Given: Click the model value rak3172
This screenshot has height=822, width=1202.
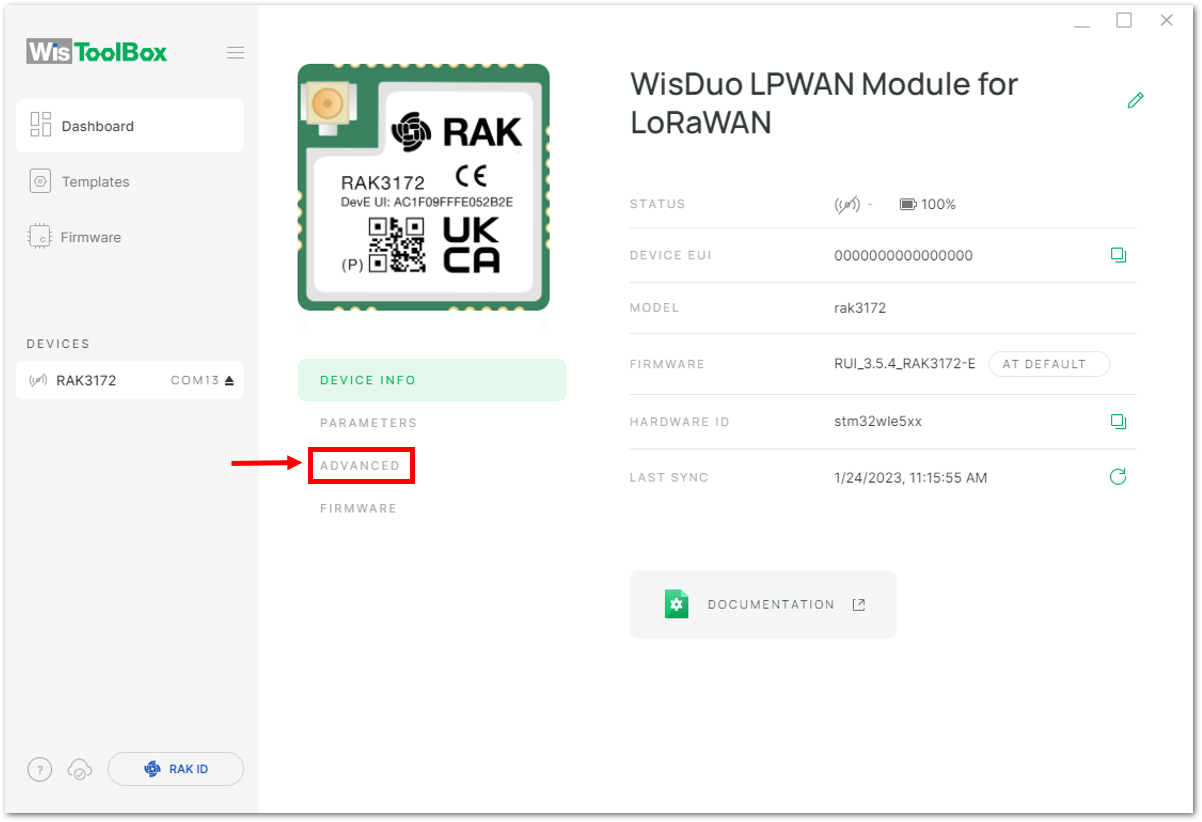Looking at the screenshot, I should [x=860, y=308].
